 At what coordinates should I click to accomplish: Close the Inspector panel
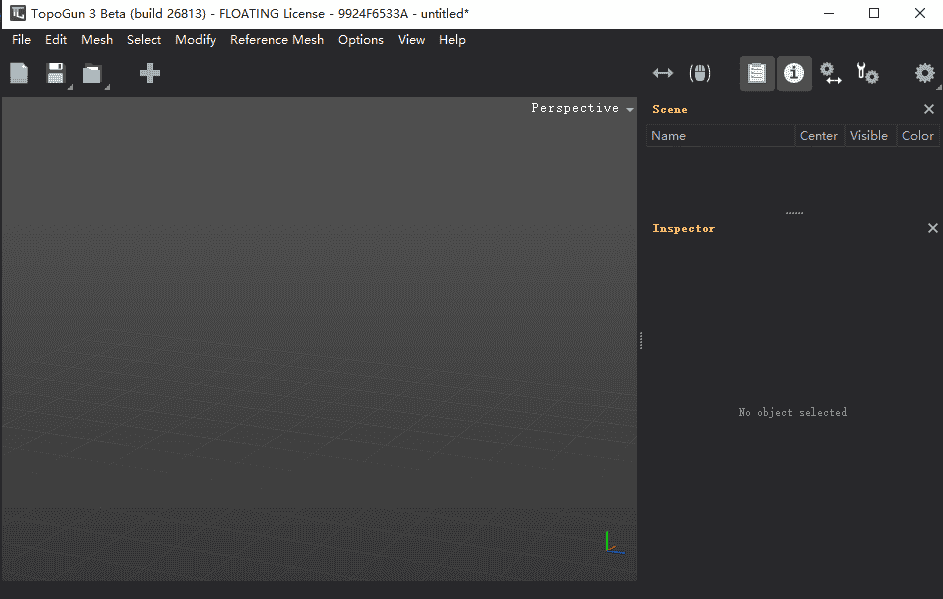[x=932, y=228]
